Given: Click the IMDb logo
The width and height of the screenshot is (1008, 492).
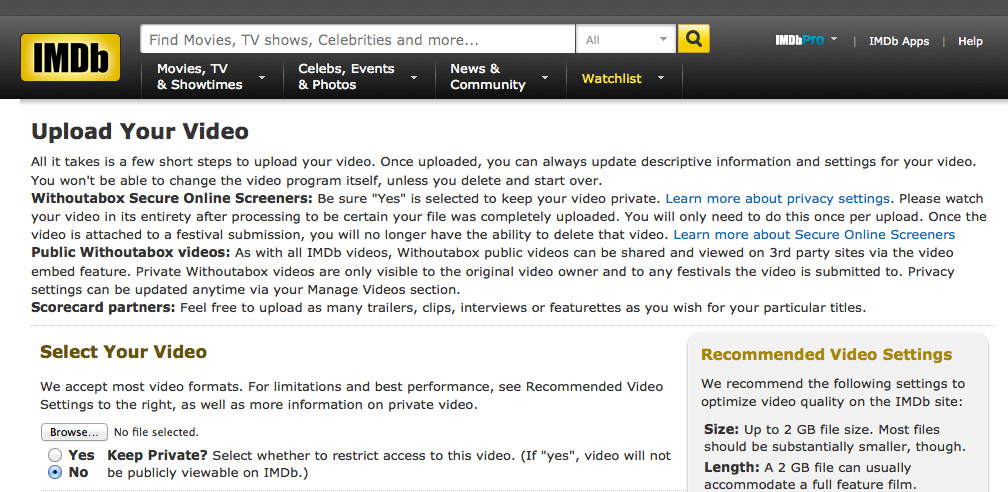Looking at the screenshot, I should tap(70, 57).
